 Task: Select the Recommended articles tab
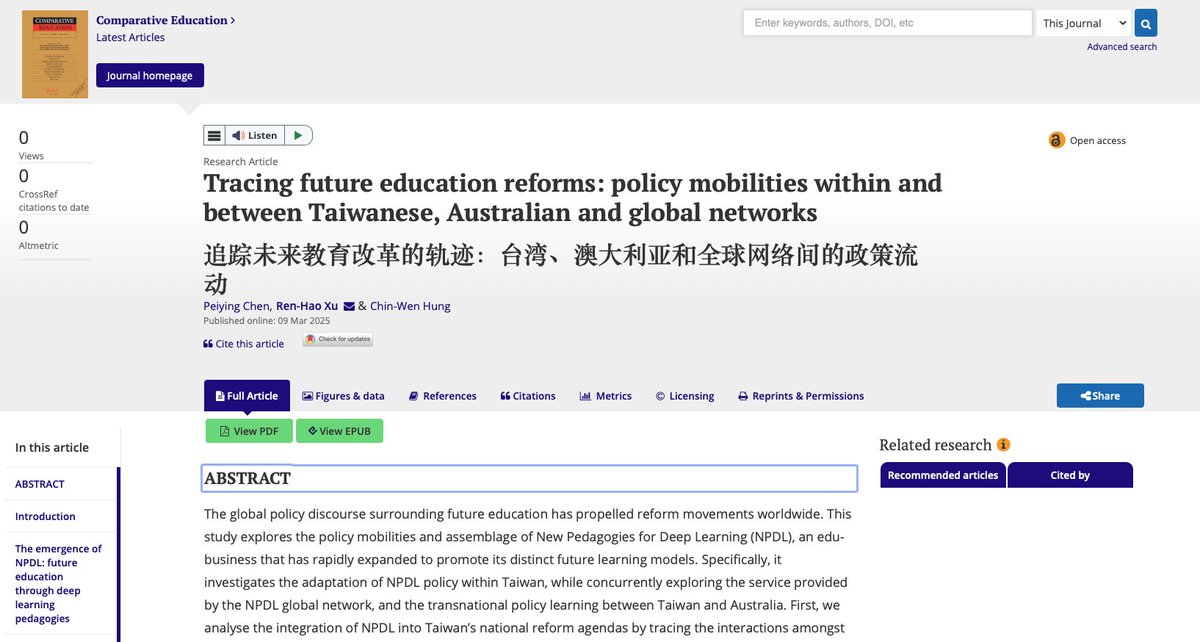(943, 475)
